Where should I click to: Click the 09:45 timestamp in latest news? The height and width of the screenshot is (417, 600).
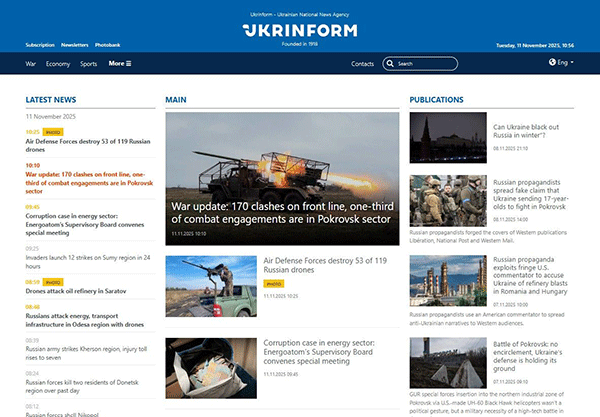[x=33, y=207]
